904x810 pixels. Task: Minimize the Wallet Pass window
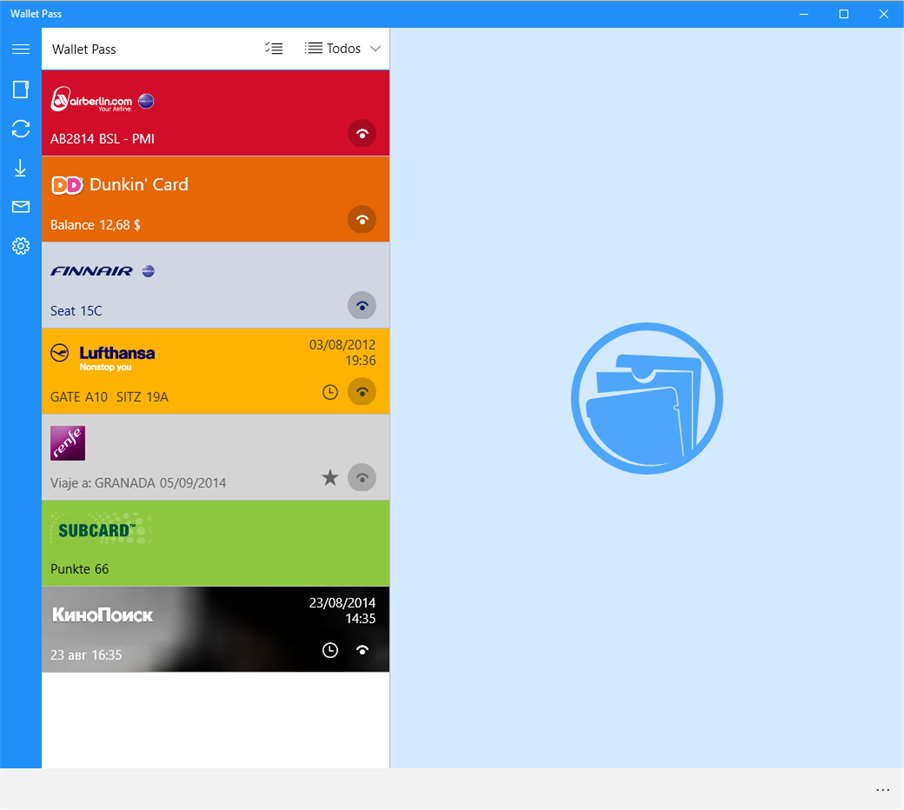(x=804, y=14)
